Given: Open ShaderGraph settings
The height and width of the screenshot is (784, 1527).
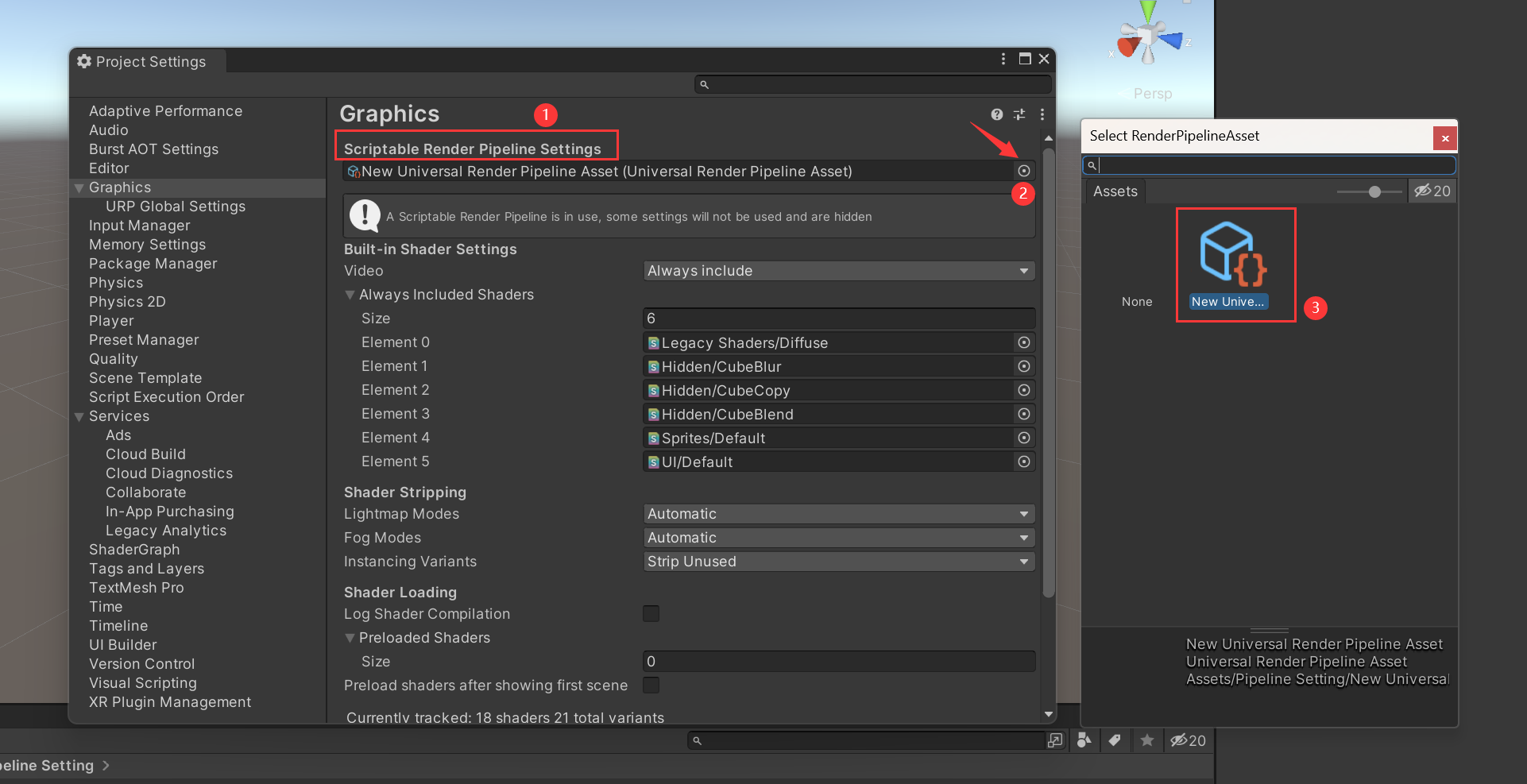Looking at the screenshot, I should click(x=134, y=550).
